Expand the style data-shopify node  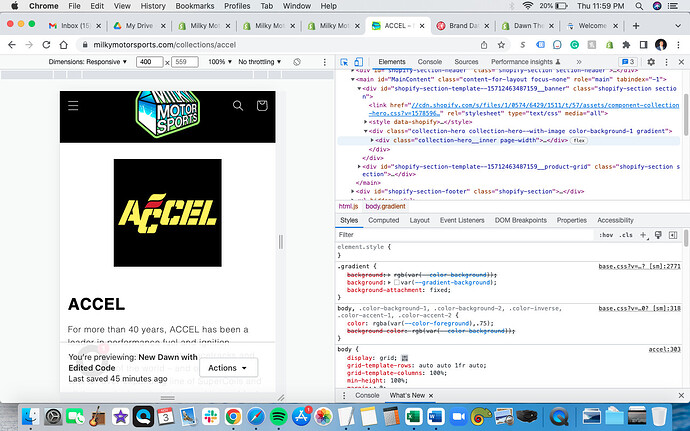point(366,122)
